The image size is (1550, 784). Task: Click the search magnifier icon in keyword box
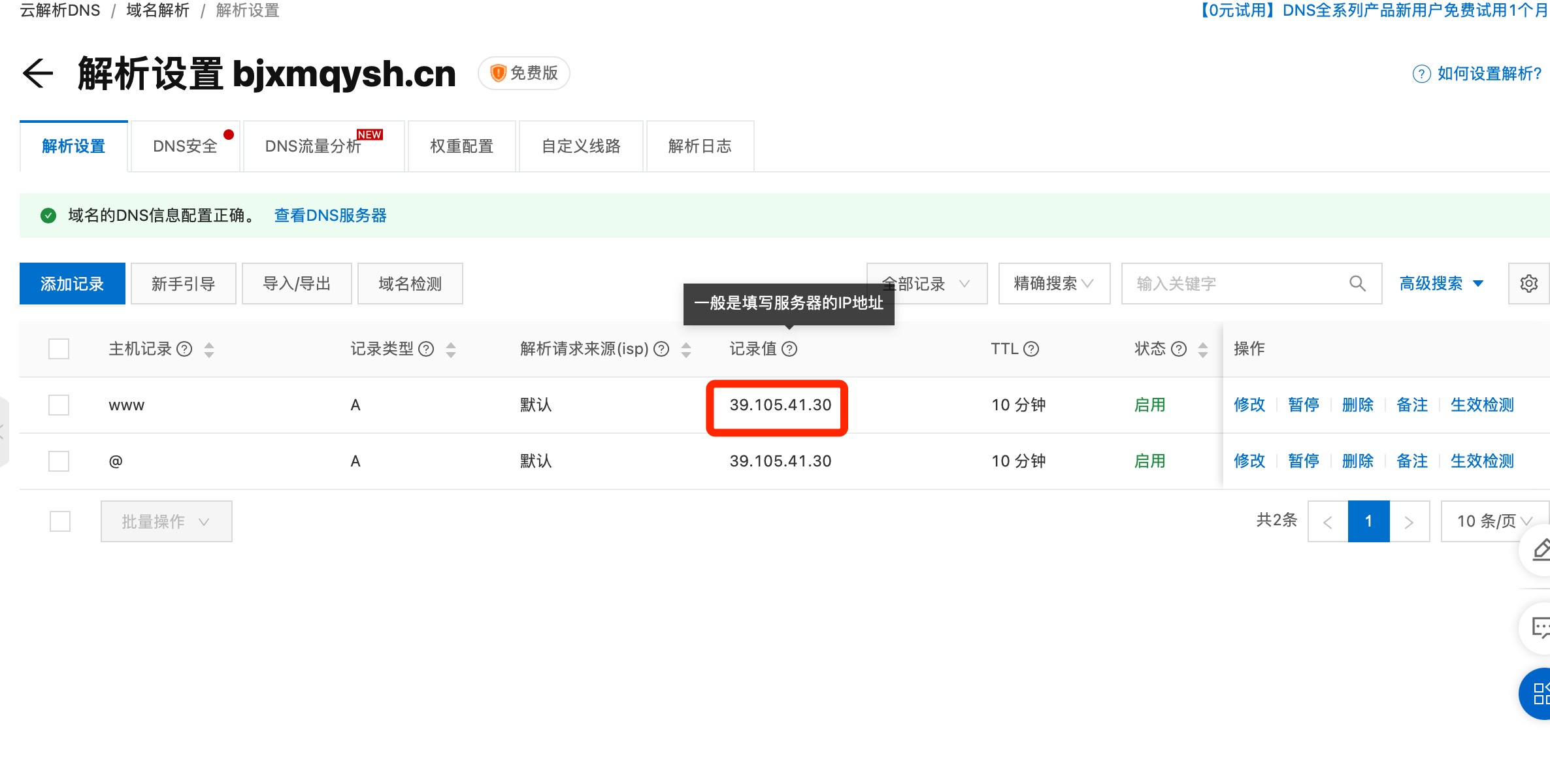click(1357, 284)
